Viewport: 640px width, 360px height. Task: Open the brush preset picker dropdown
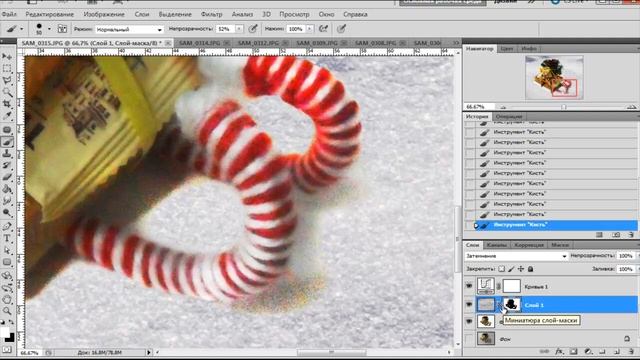coord(49,29)
